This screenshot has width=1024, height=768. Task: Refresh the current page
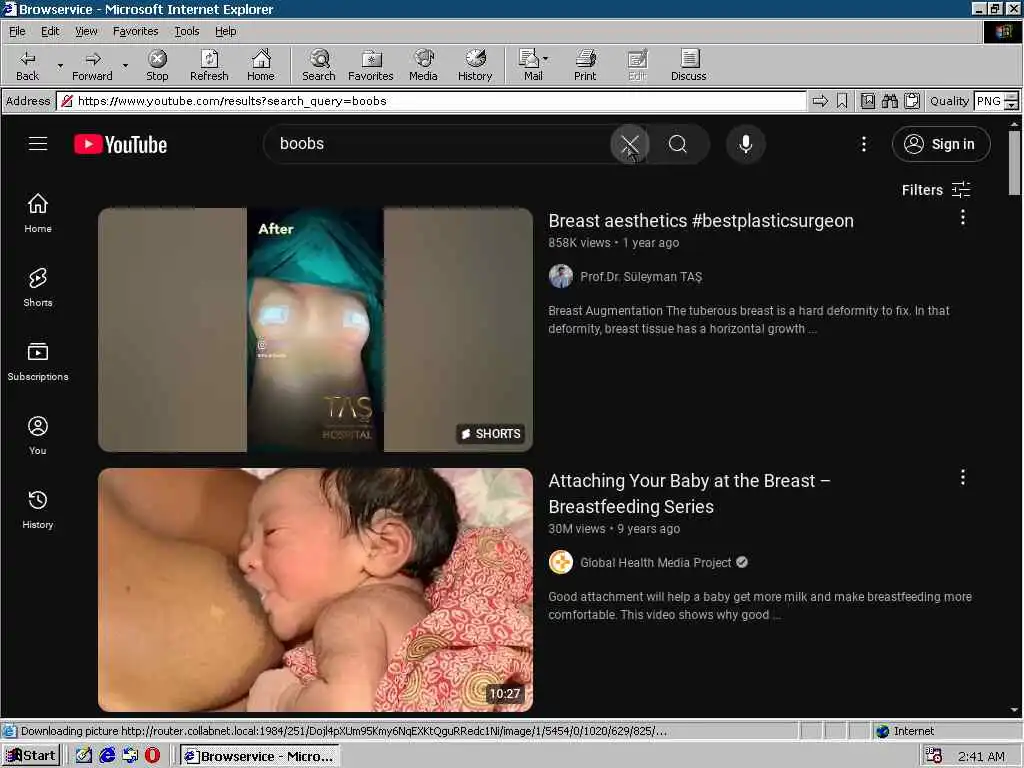click(x=209, y=65)
